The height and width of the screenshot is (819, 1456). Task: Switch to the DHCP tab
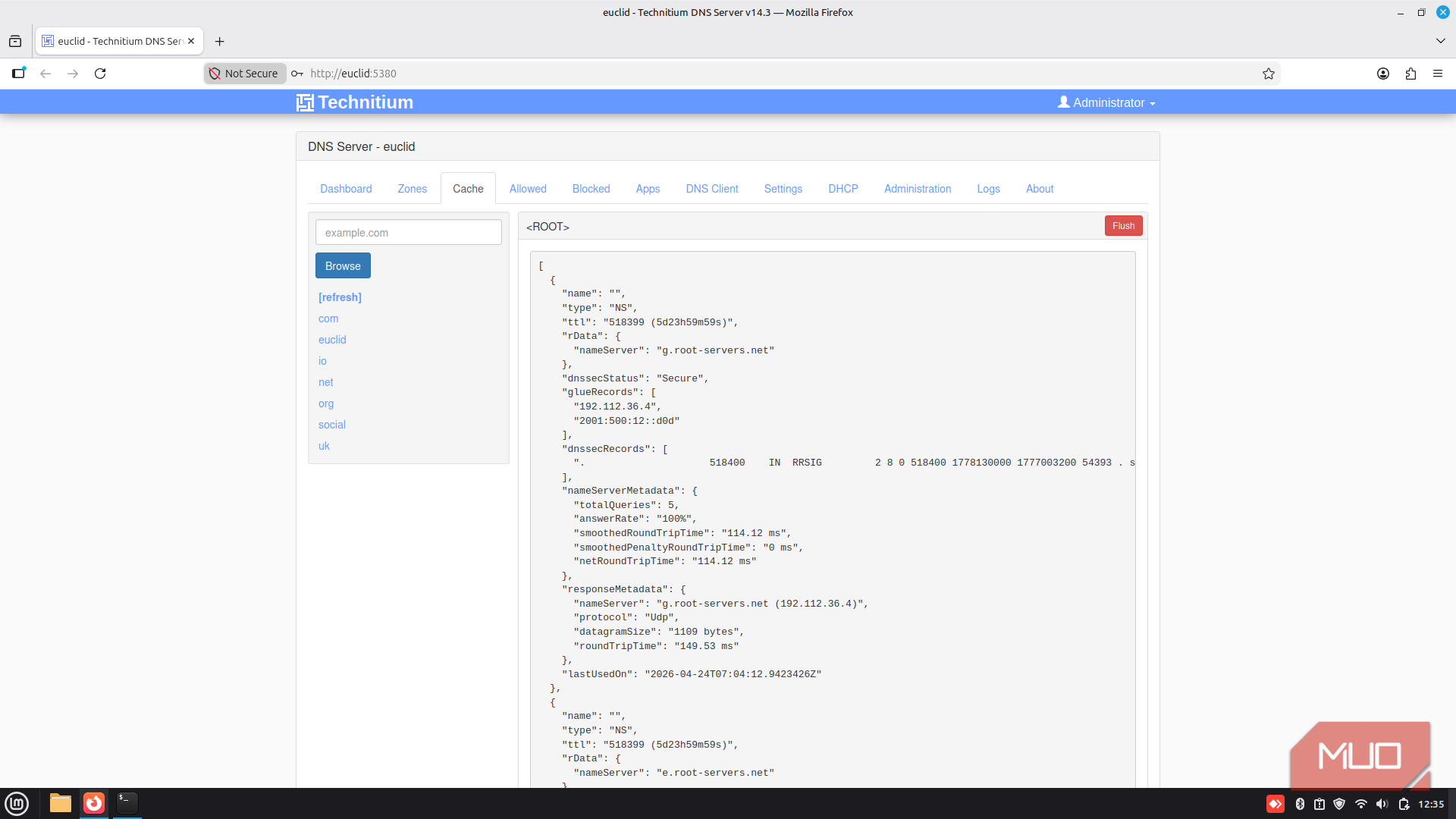pos(843,189)
